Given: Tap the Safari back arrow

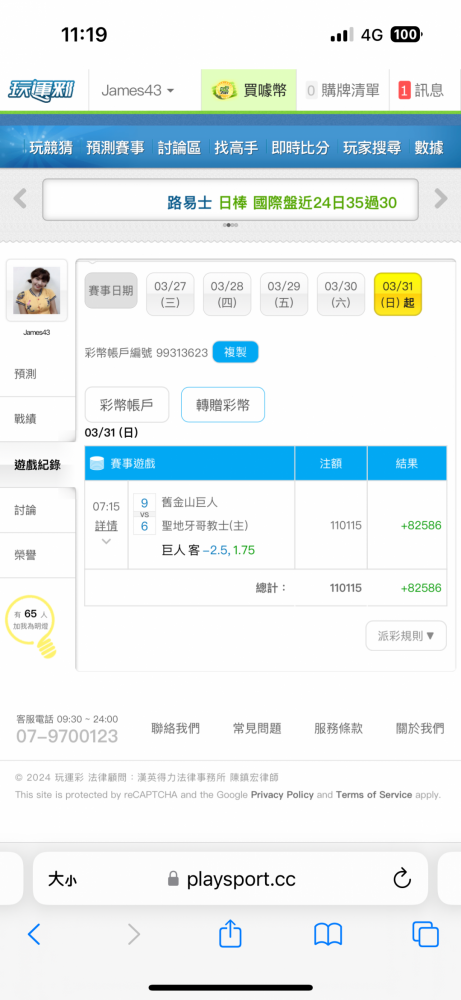Looking at the screenshot, I should [34, 934].
